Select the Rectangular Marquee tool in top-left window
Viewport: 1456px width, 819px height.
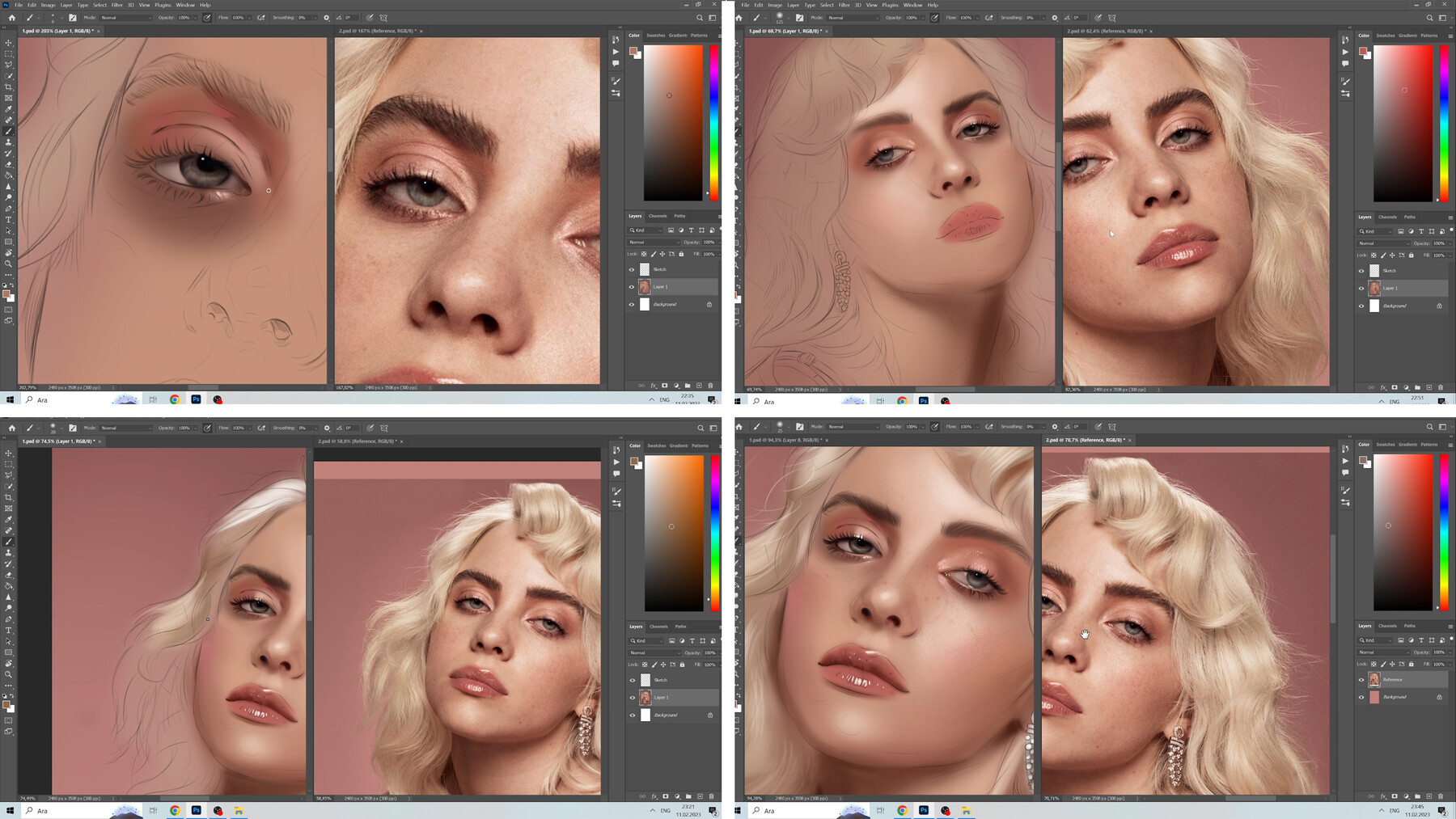[9, 53]
